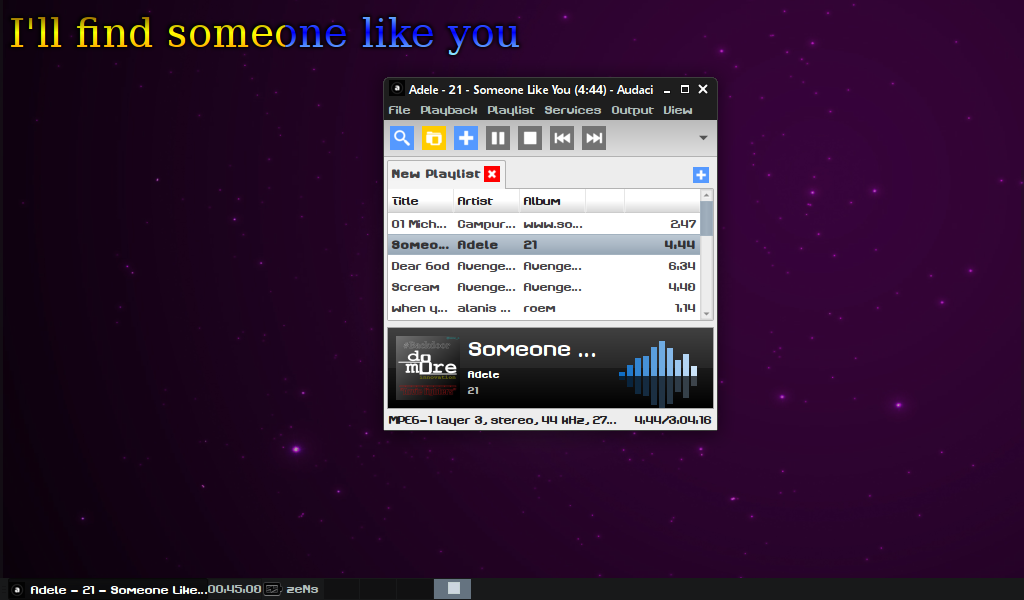The height and width of the screenshot is (600, 1024).
Task: Open the File menu
Action: pyautogui.click(x=399, y=110)
